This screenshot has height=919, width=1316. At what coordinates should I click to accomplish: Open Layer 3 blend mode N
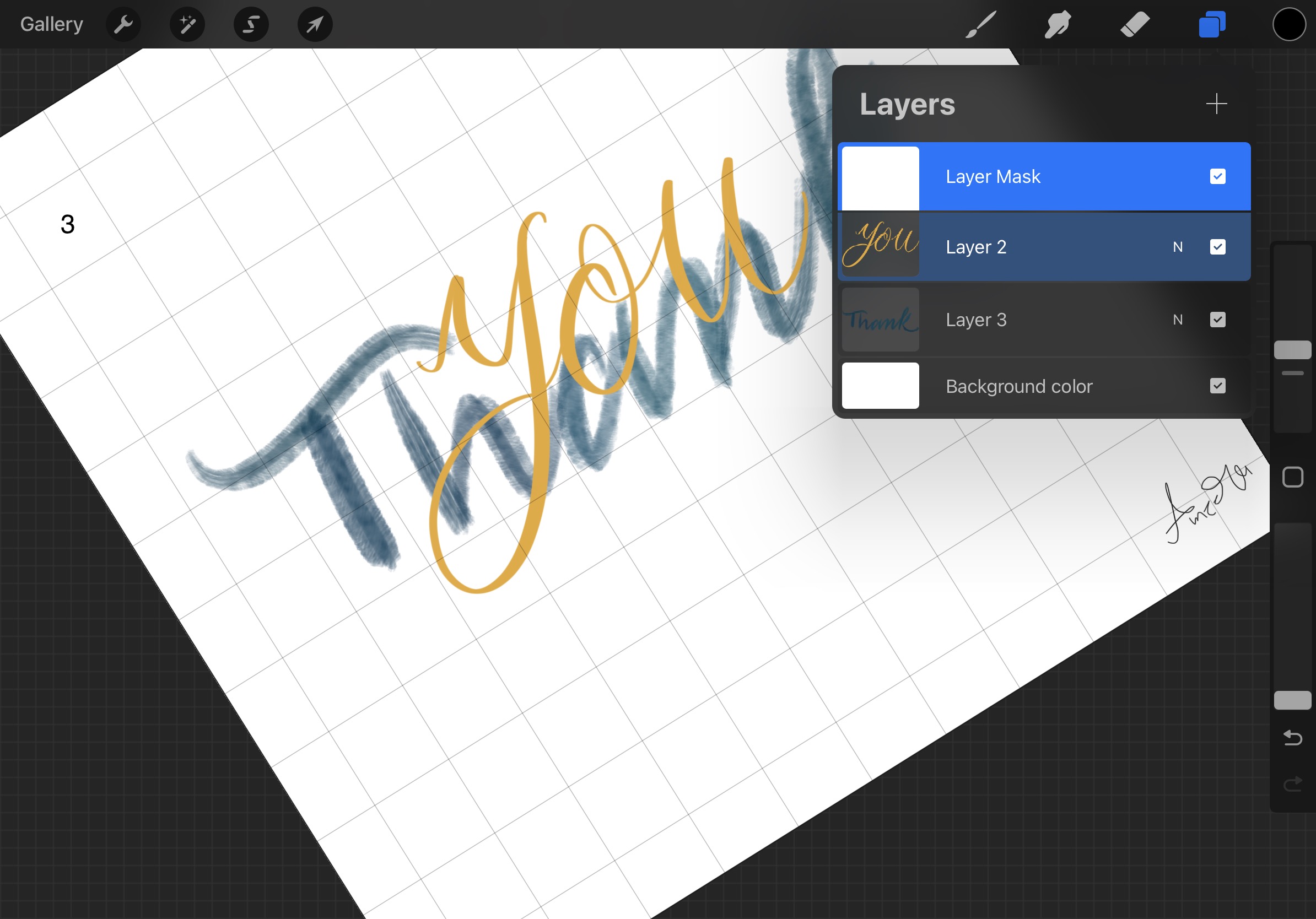point(1178,320)
